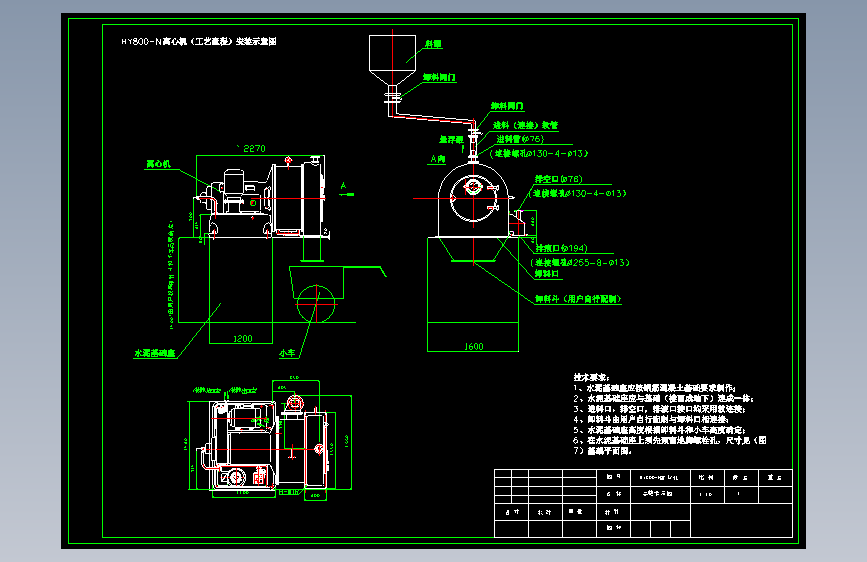Screen dimensions: 867x562
Task: Select the '水泥基础座' label
Action: [155, 353]
